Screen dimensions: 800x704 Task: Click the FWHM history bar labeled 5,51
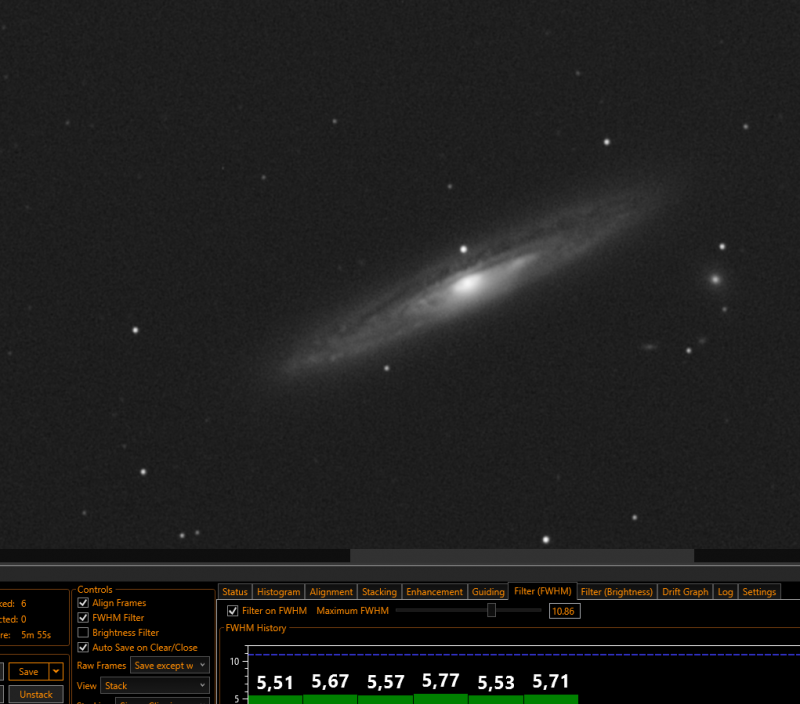click(x=275, y=699)
